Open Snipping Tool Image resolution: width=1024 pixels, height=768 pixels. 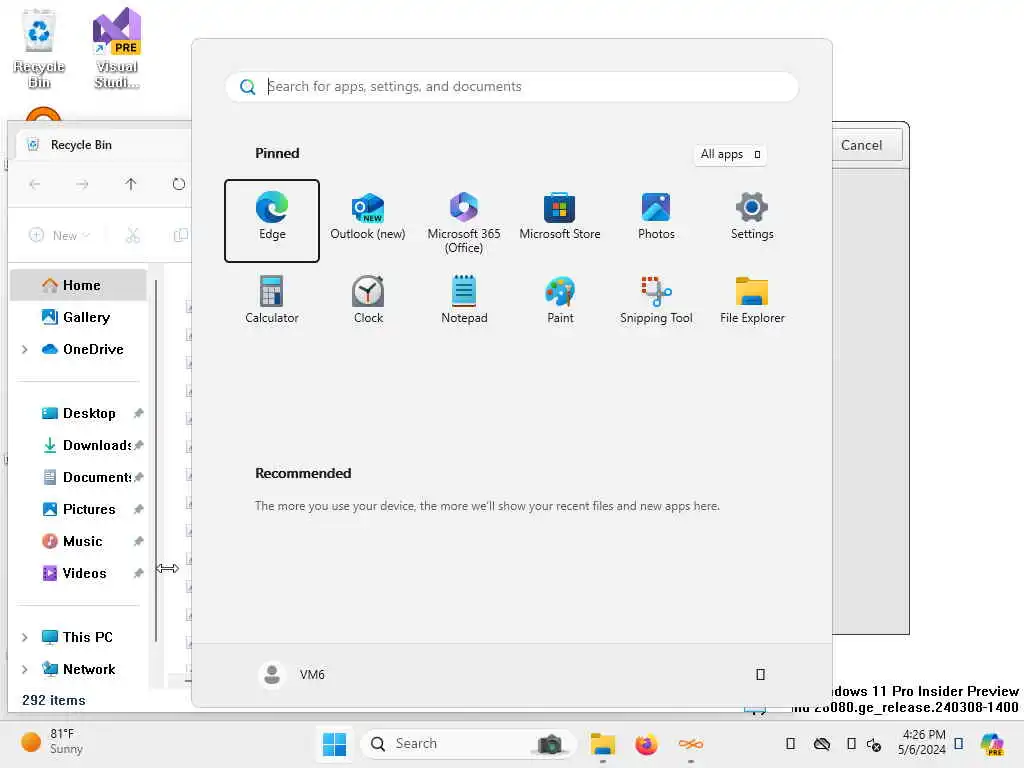(656, 300)
